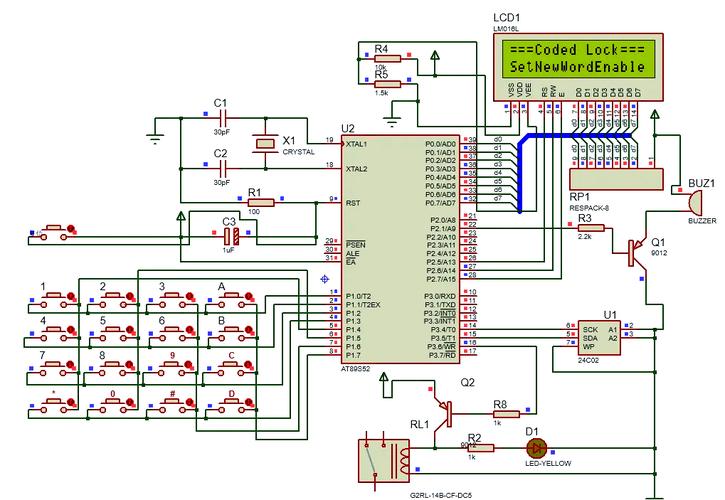Image resolution: width=725 pixels, height=500 pixels.
Task: Click the P1.0/T2 pin label
Action: coord(358,296)
